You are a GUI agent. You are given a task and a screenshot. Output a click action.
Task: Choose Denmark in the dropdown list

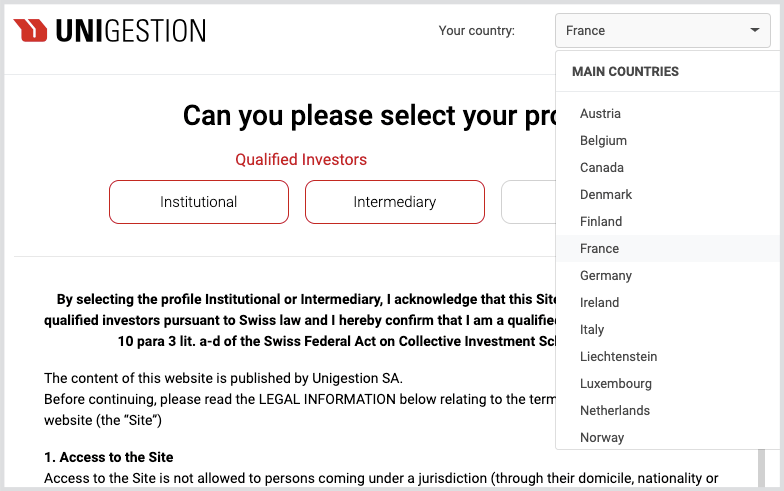668,194
